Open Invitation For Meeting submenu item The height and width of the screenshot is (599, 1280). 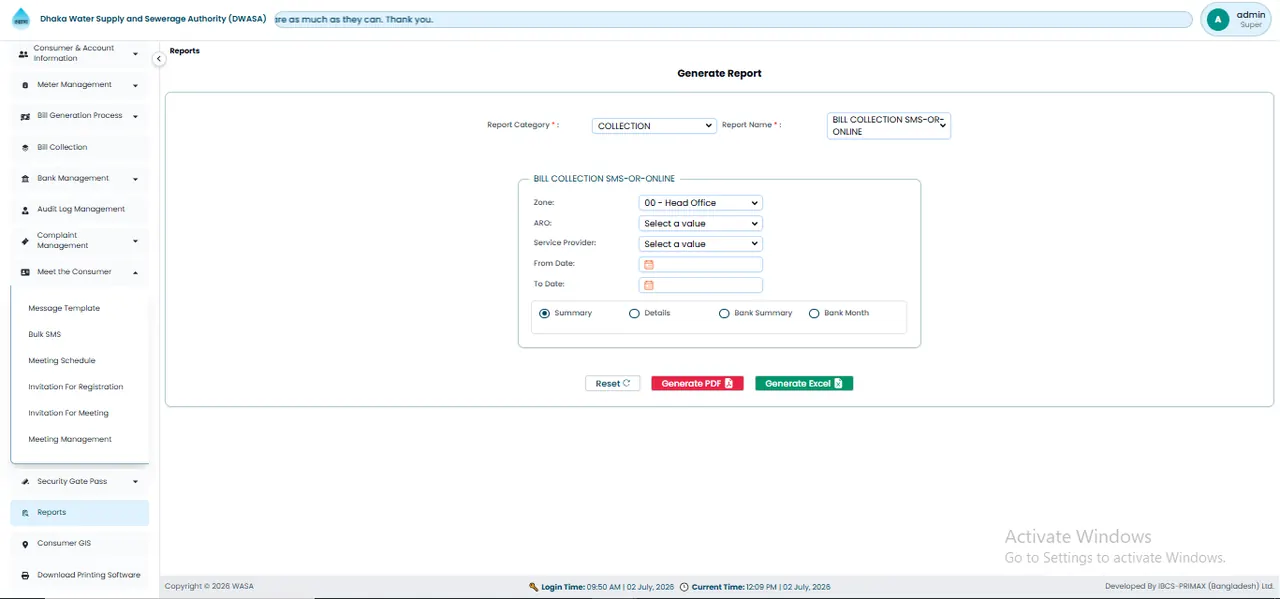[69, 413]
